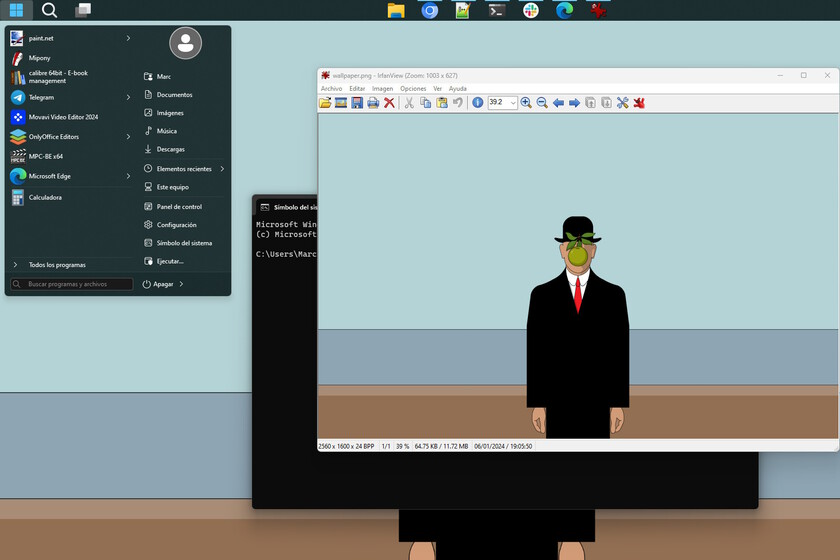Image resolution: width=840 pixels, height=560 pixels.
Task: Expand the Elementos recientes arrow
Action: tap(222, 169)
